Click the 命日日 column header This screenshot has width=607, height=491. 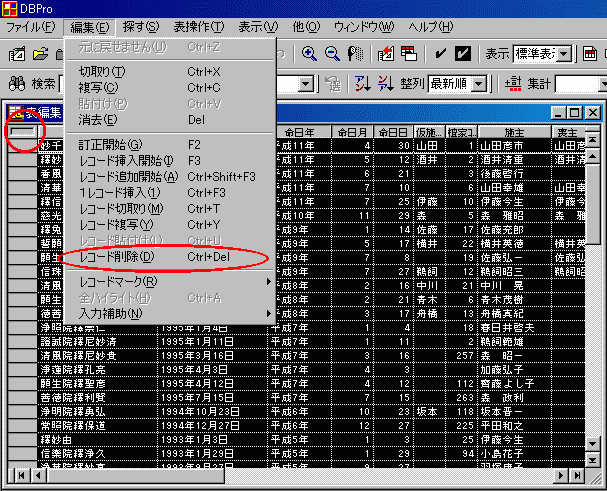coord(393,132)
